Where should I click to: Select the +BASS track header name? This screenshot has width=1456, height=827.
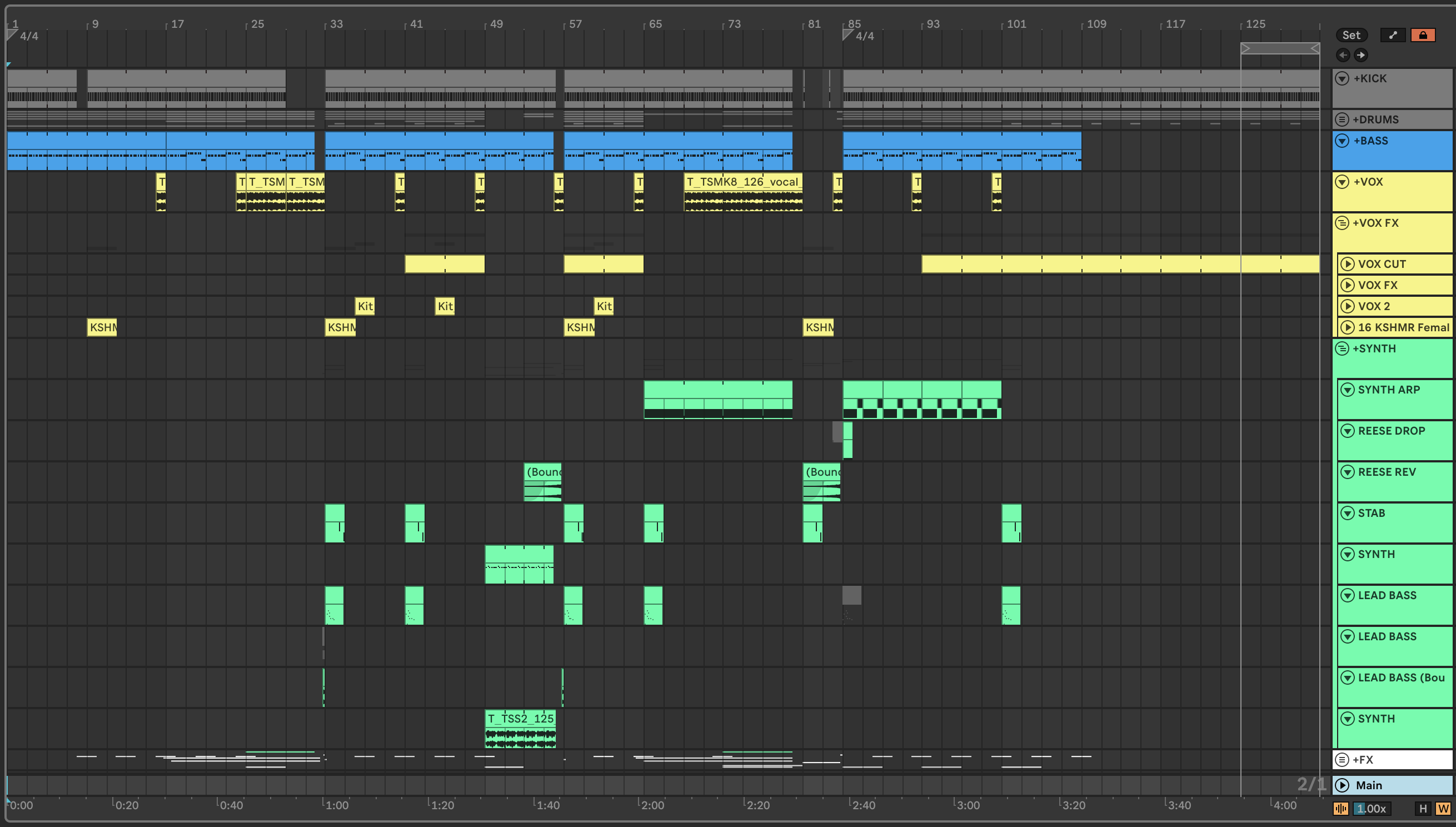click(x=1370, y=141)
